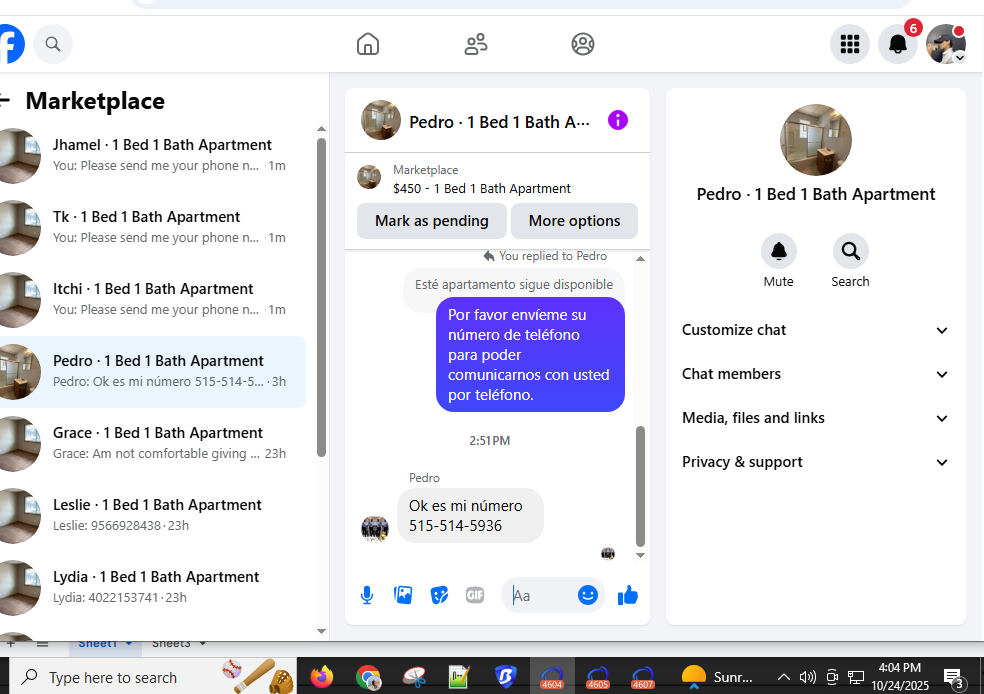
Task: Choose a GIF icon
Action: click(475, 595)
